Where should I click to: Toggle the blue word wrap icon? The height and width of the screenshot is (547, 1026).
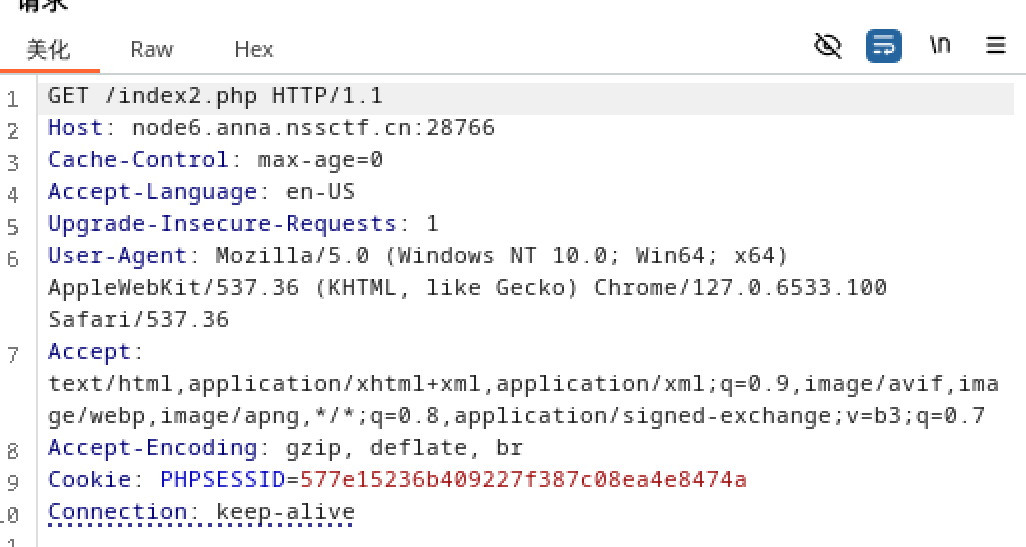click(x=883, y=45)
